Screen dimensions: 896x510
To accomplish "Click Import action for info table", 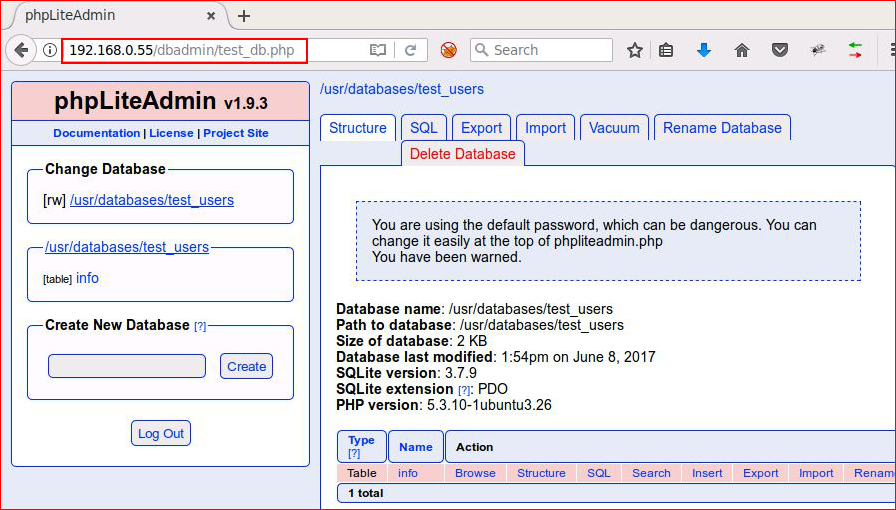I will click(x=816, y=473).
